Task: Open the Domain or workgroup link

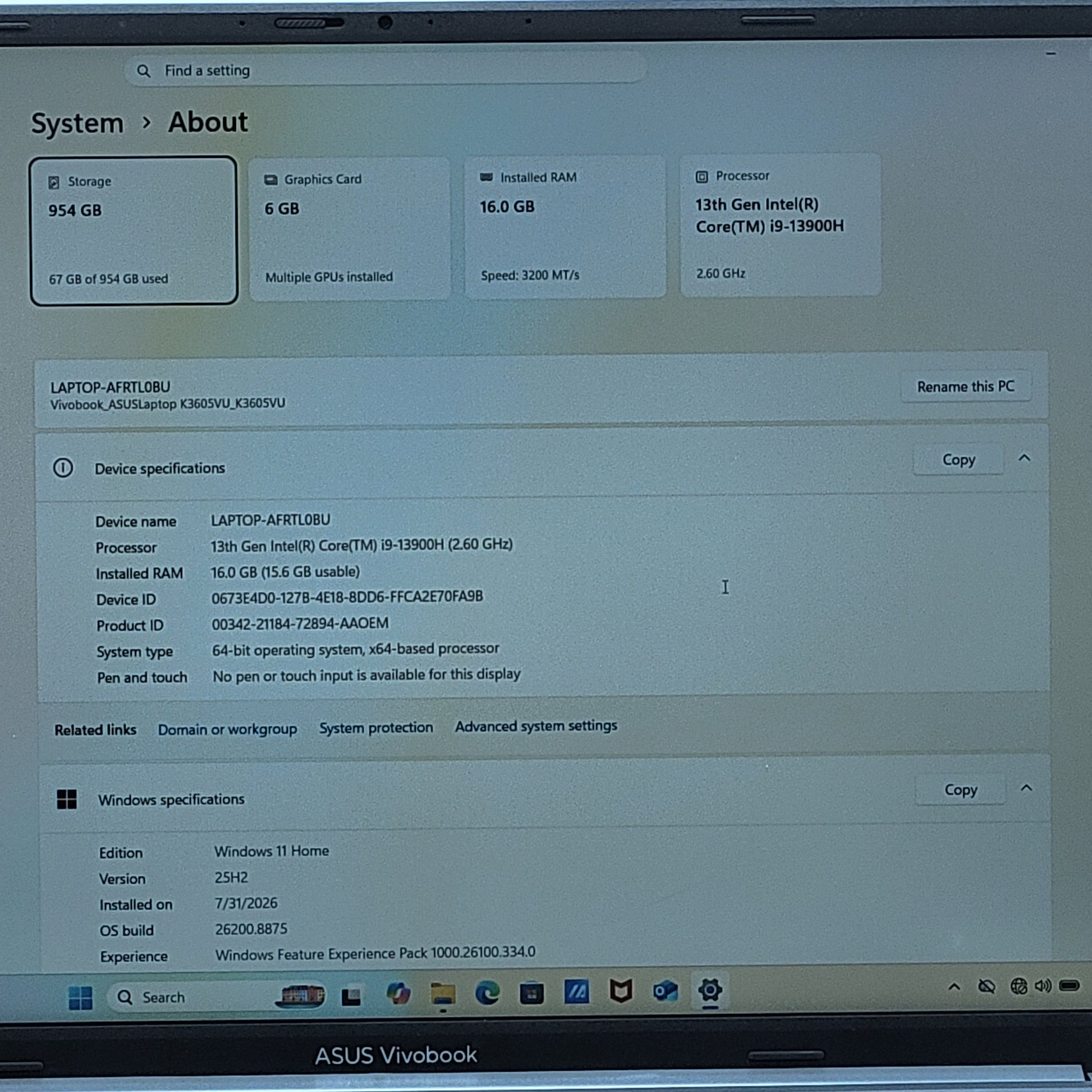Action: pos(227,729)
